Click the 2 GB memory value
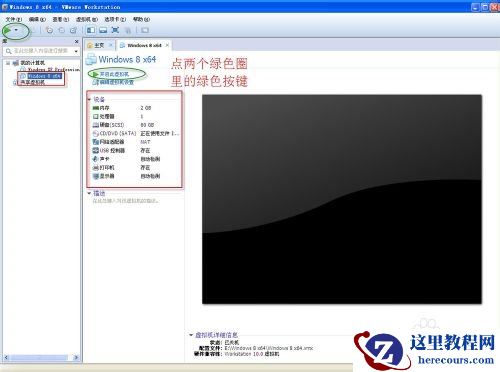Screen dimensions: 500x372 pos(146,108)
